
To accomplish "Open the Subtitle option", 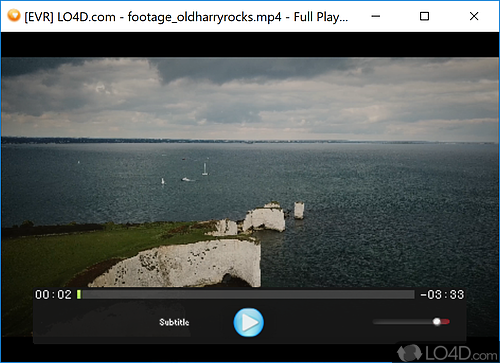I will coord(174,322).
